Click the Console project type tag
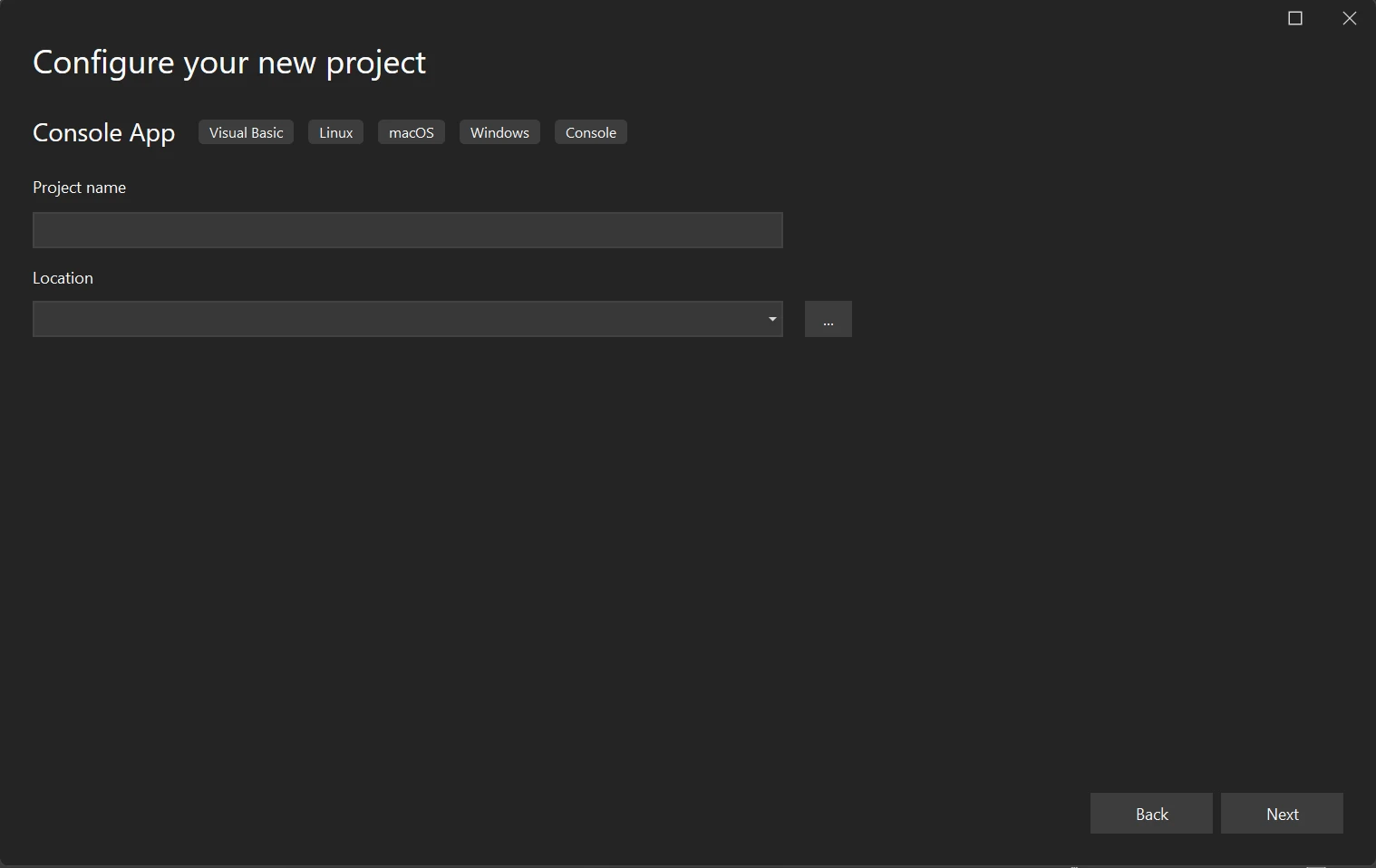Viewport: 1376px width, 868px height. [x=590, y=132]
